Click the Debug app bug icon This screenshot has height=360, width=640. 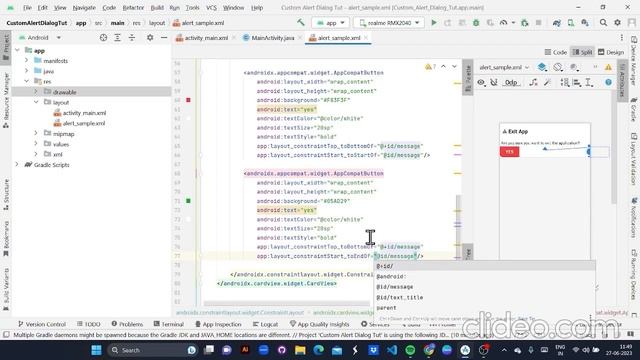(476, 23)
